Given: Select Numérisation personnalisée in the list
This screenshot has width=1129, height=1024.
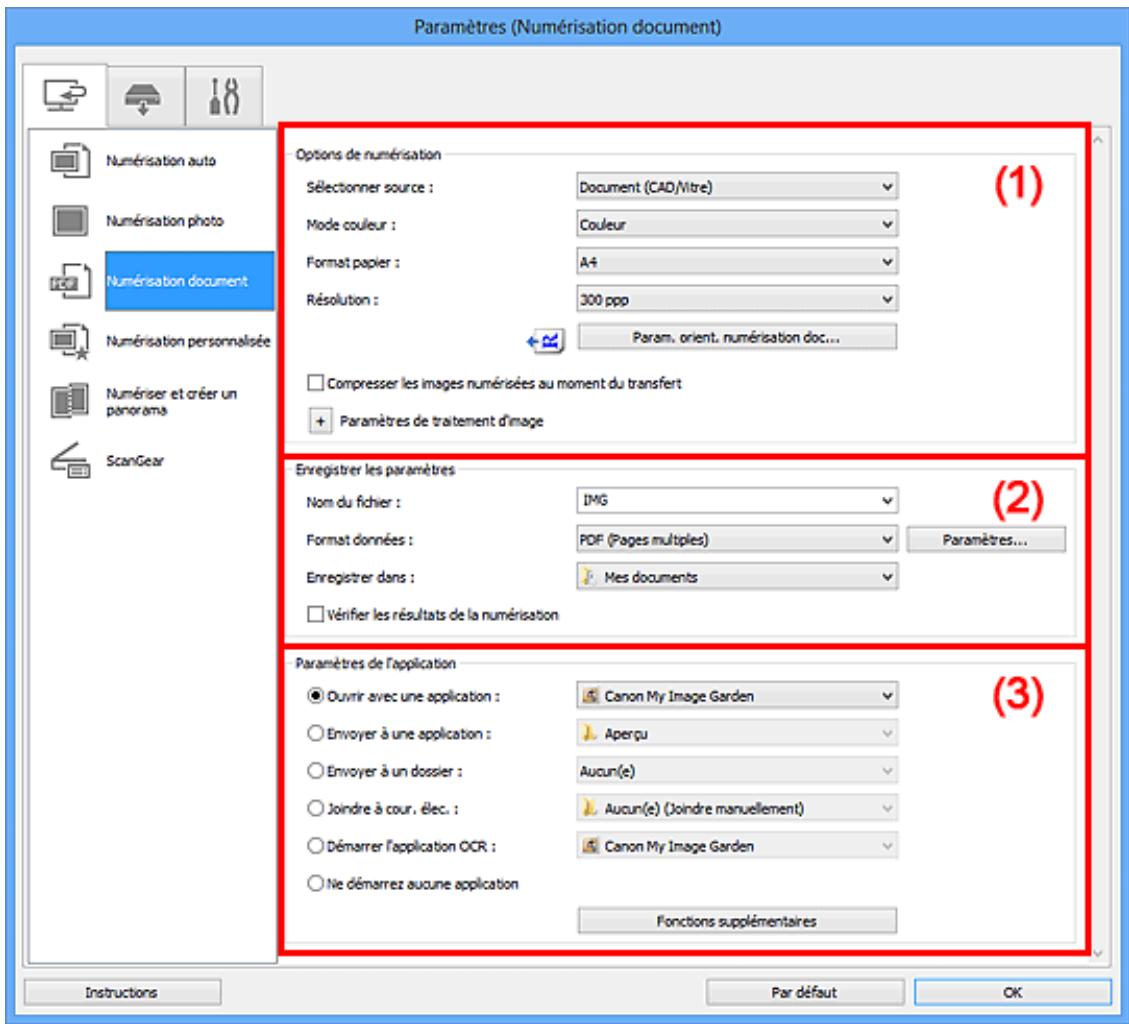Looking at the screenshot, I should pos(188,341).
